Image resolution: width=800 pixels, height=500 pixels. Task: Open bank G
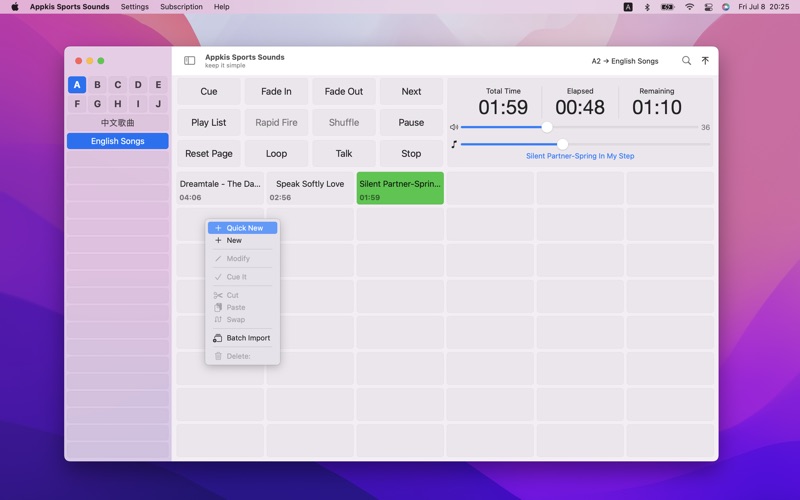[97, 104]
